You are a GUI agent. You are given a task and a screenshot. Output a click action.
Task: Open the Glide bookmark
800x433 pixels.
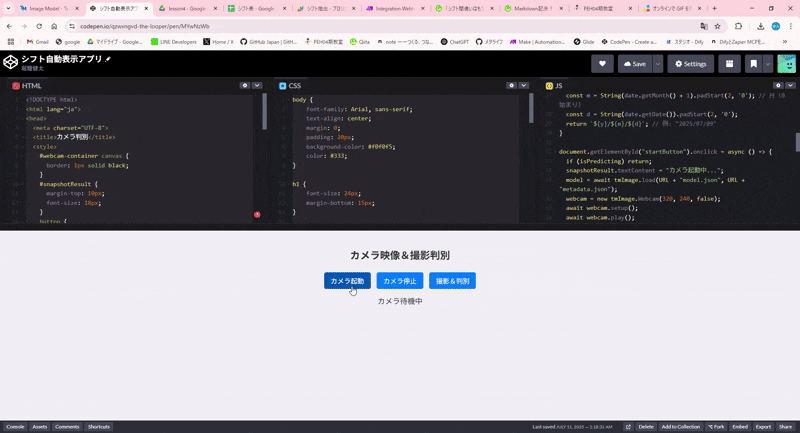584,42
